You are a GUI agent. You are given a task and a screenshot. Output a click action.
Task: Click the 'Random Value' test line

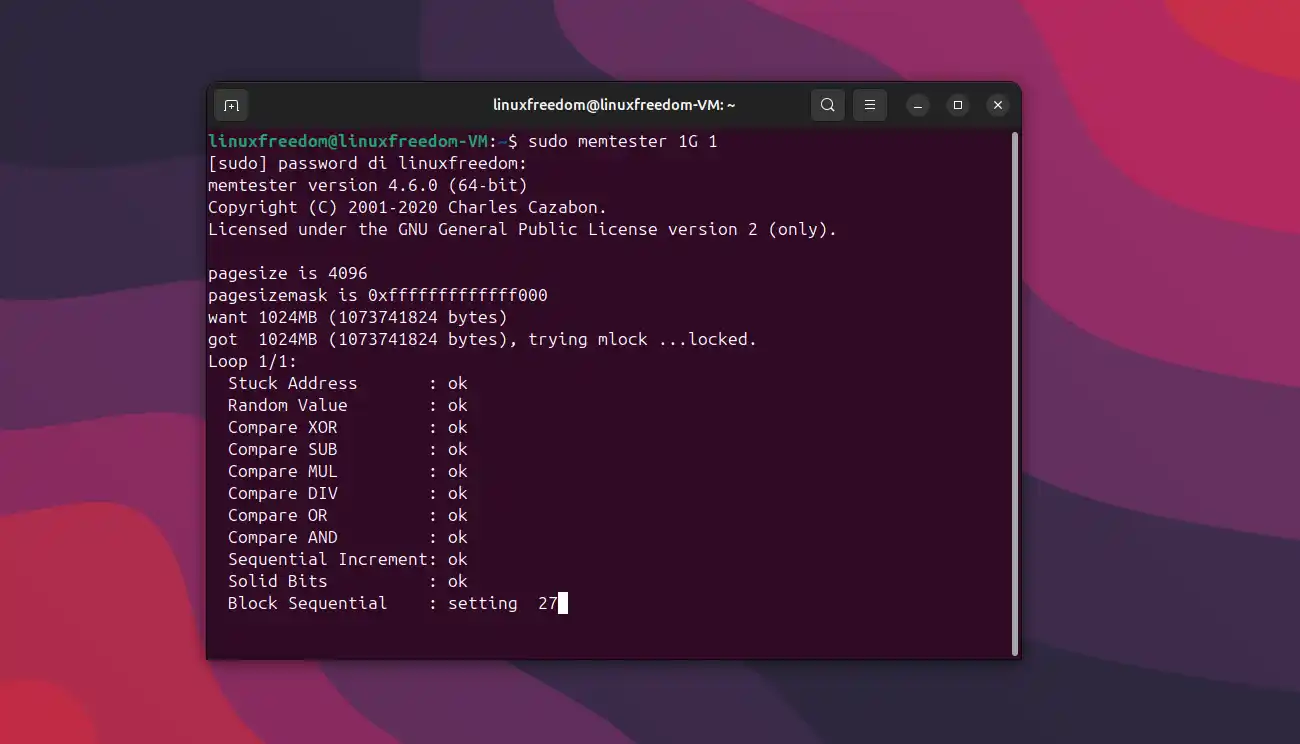[x=347, y=405]
